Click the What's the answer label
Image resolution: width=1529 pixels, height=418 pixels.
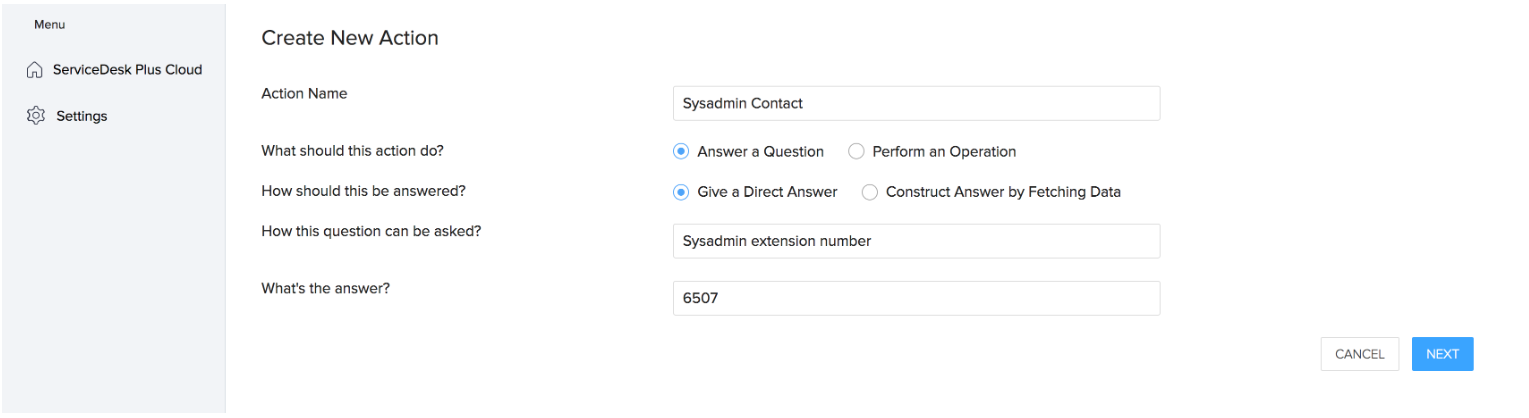click(x=325, y=287)
